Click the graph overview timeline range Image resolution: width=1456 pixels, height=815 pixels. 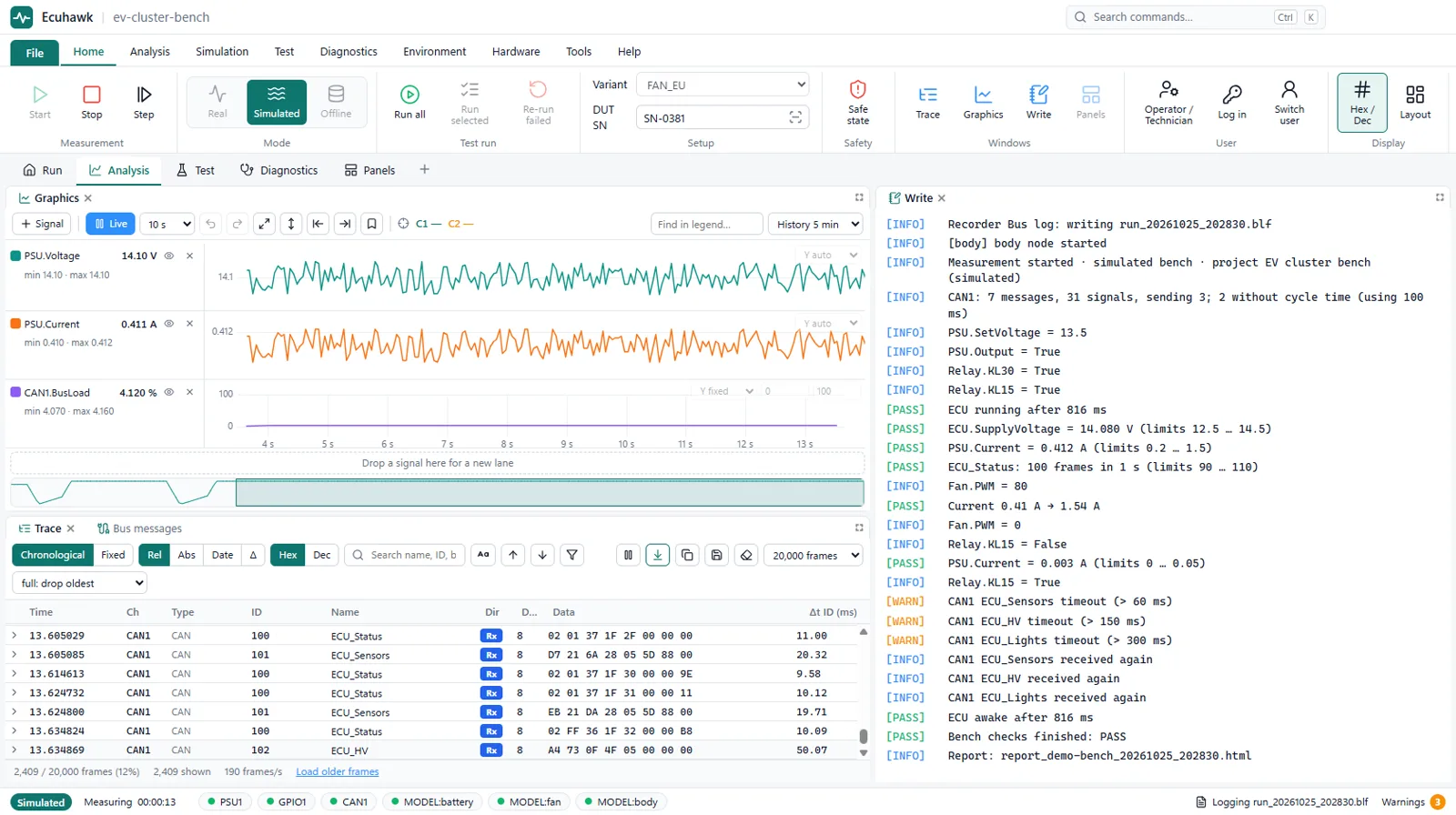tap(550, 492)
